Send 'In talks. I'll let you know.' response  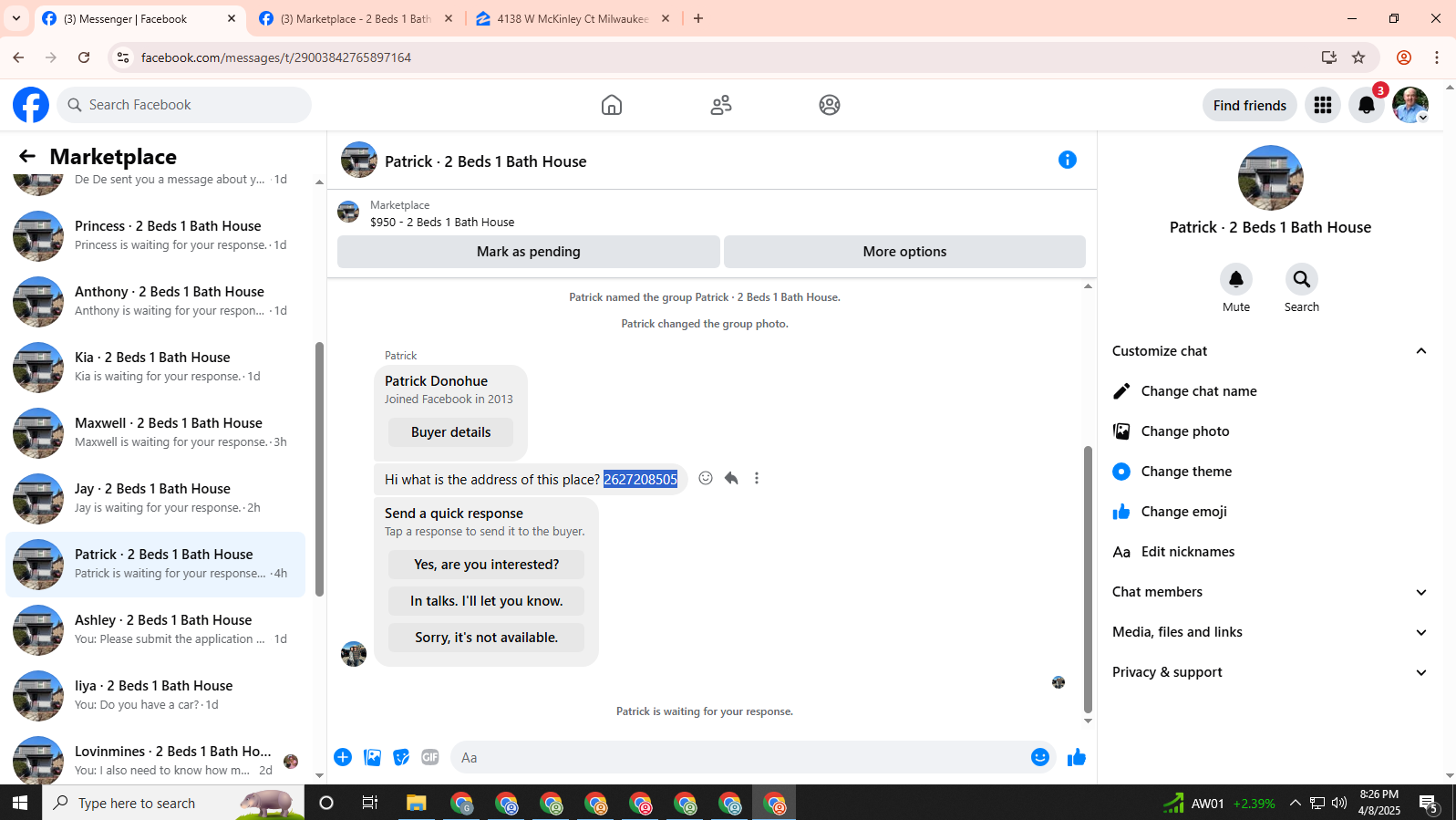[x=486, y=601]
